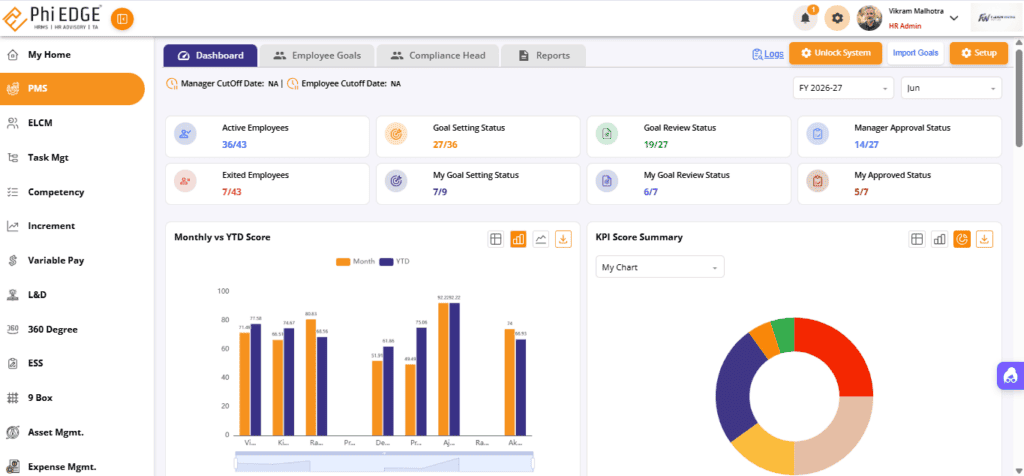Switch KPI Score Summary to bar chart

939,240
